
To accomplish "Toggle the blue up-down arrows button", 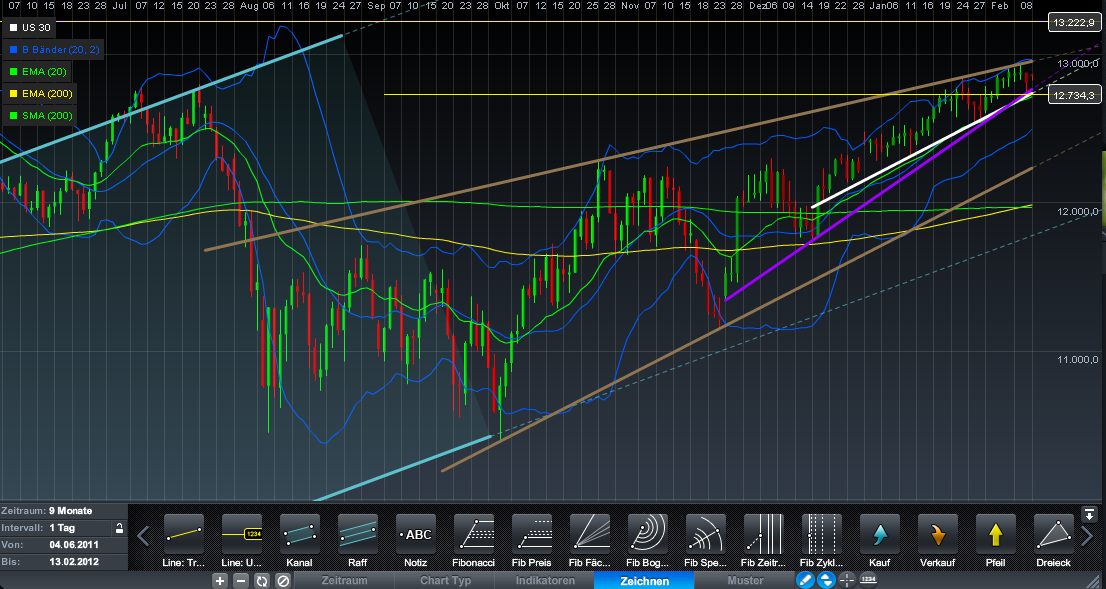I will click(x=826, y=581).
